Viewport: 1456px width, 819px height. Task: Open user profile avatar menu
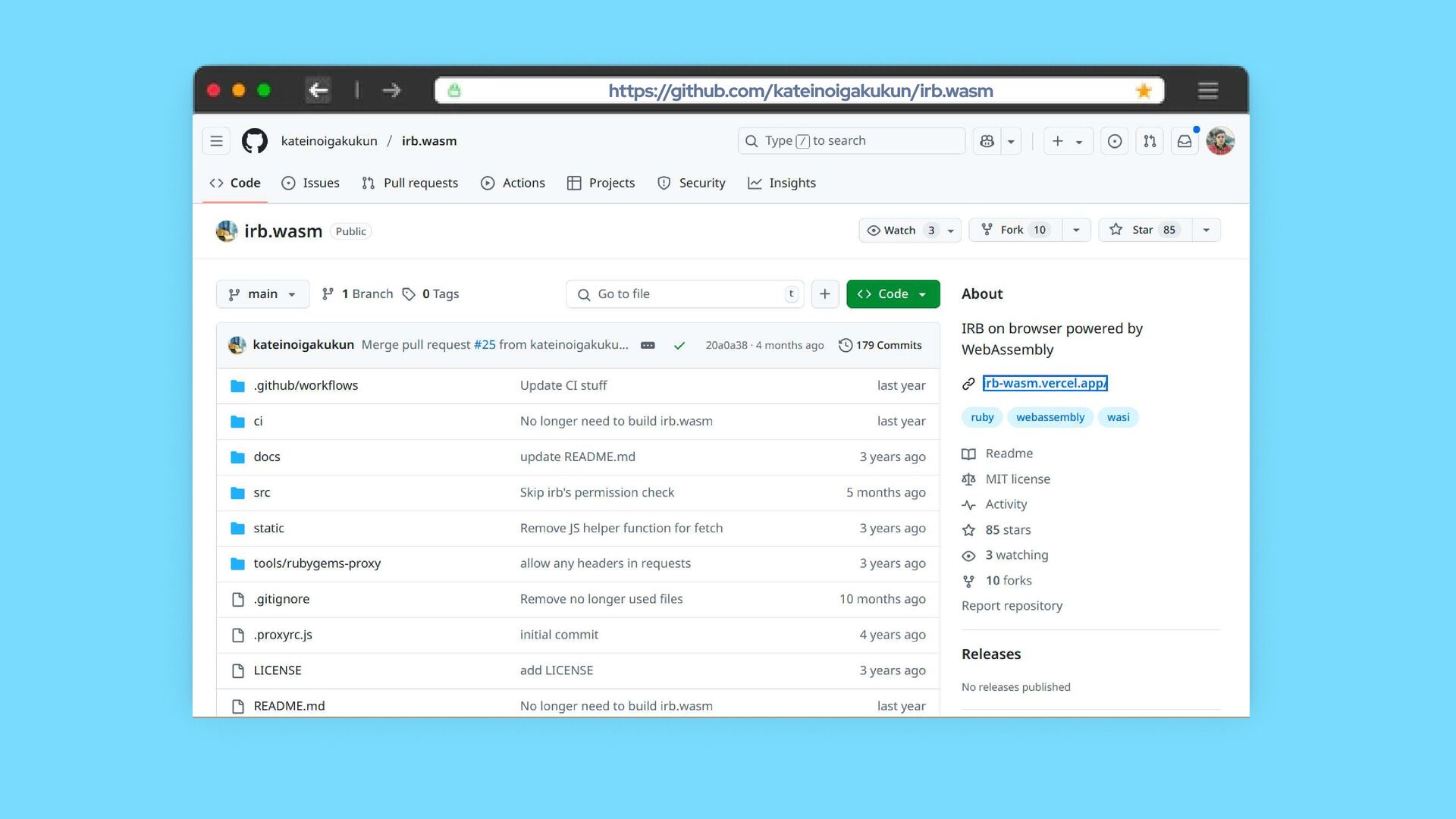(1220, 141)
